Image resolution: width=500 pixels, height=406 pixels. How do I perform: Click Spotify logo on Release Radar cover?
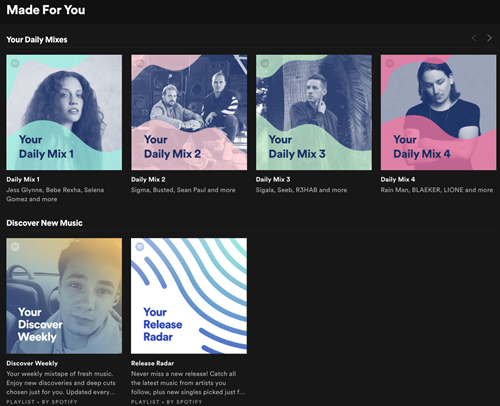click(140, 247)
